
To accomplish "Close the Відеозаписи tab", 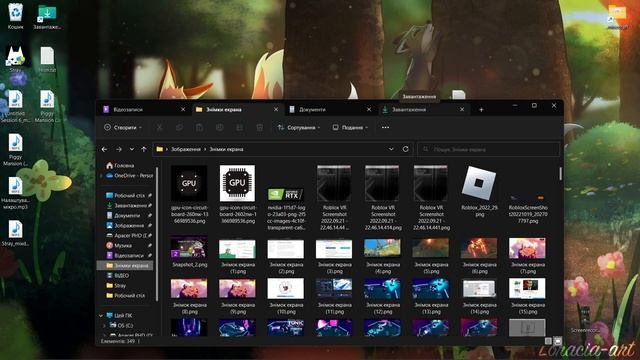I will 183,109.
